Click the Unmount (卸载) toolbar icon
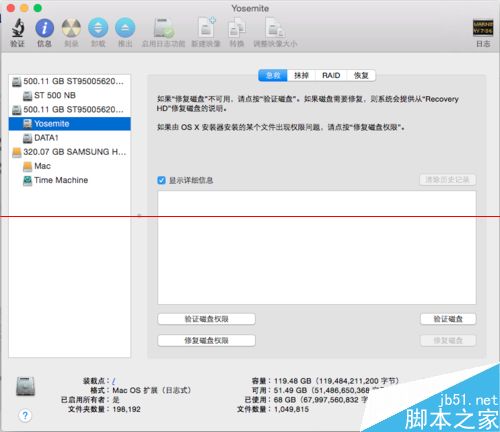This screenshot has height=432, width=500. pos(98,28)
